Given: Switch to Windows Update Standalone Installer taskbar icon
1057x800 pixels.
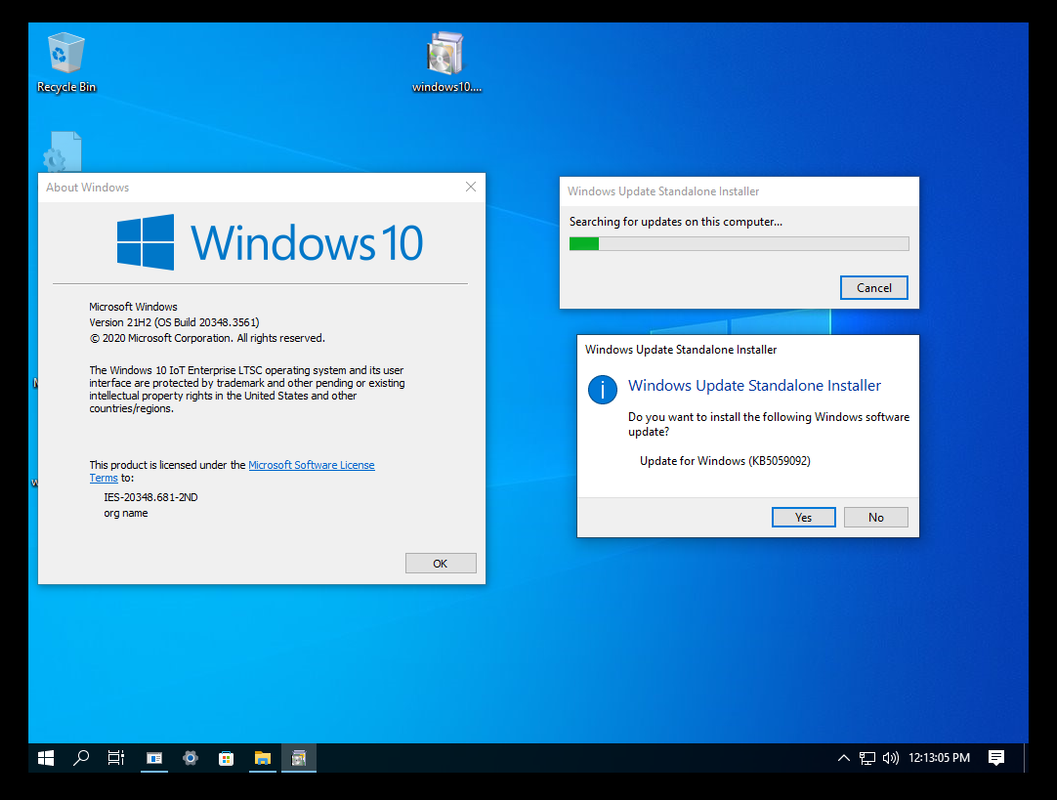Looking at the screenshot, I should [x=299, y=758].
